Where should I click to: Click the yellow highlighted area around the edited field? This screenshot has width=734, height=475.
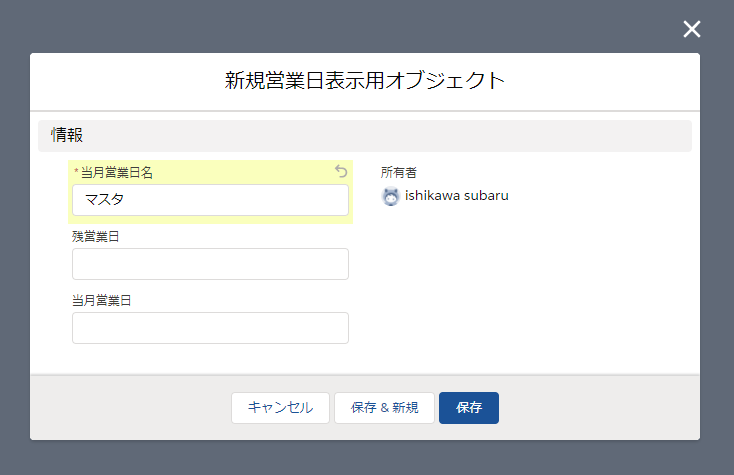[x=210, y=192]
